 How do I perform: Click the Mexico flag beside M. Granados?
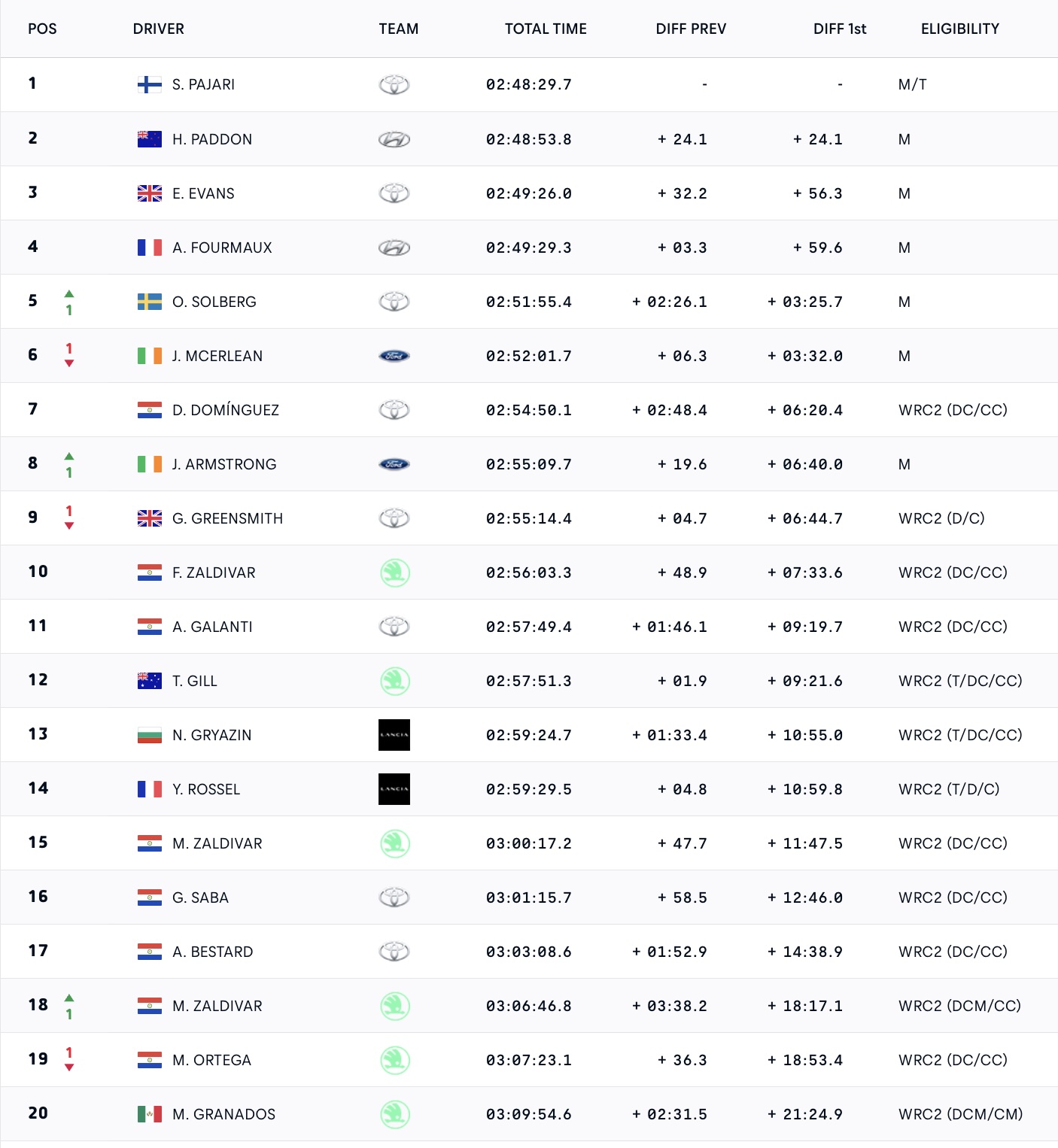tap(149, 1114)
